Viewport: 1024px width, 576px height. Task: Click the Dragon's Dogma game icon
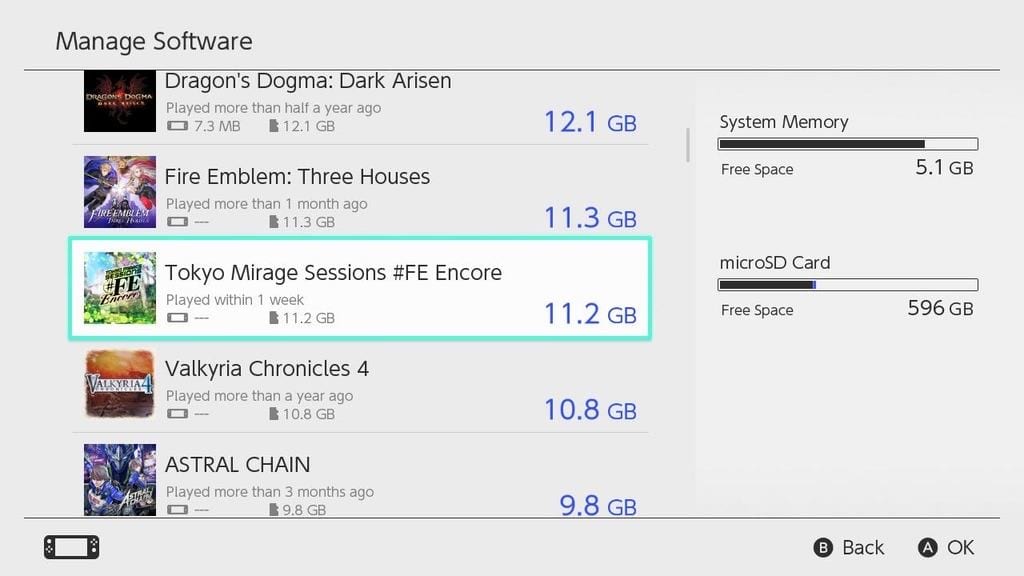coord(120,101)
